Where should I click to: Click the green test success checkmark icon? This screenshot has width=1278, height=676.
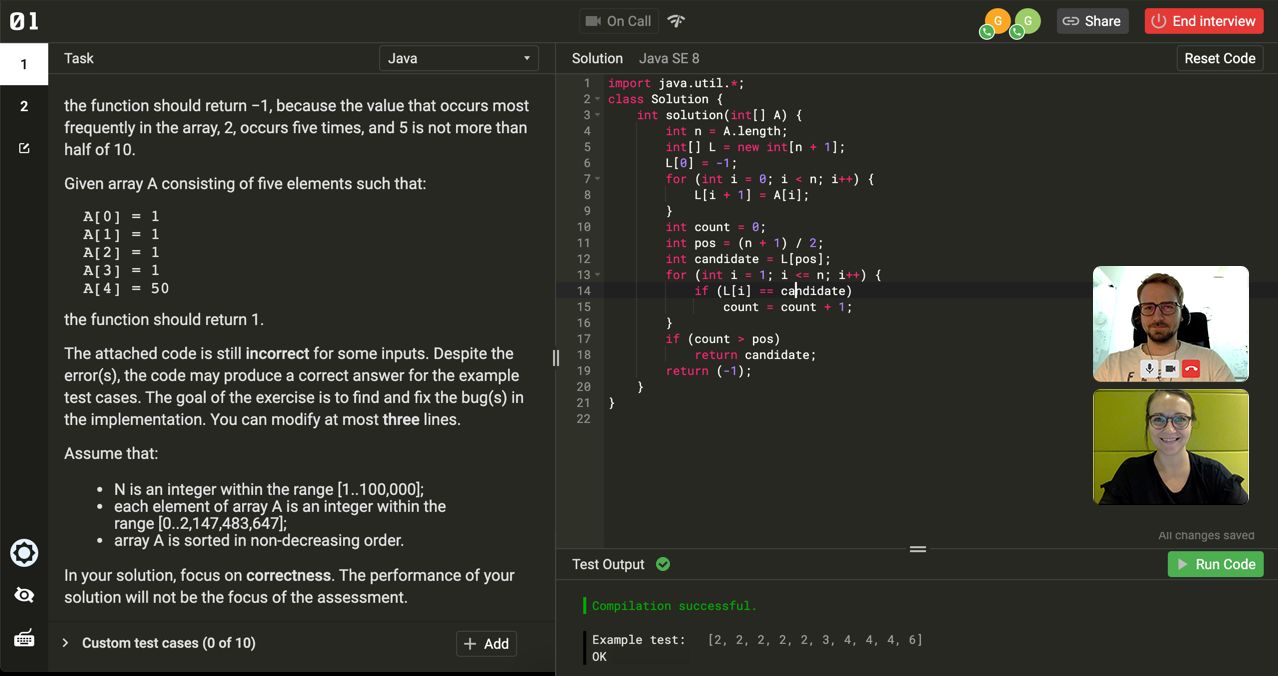pos(663,564)
